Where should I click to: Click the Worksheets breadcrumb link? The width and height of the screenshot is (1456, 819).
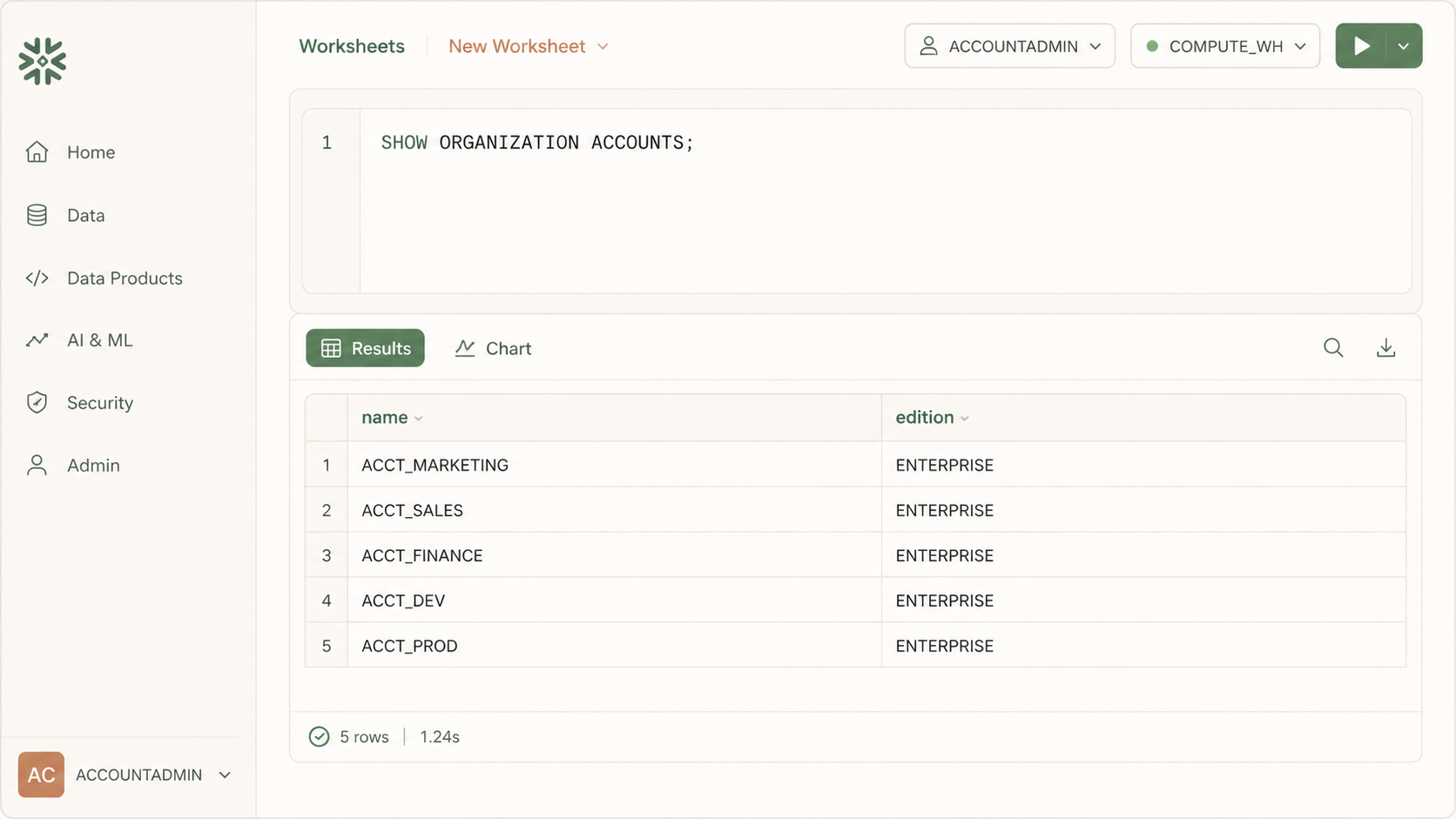(x=351, y=46)
